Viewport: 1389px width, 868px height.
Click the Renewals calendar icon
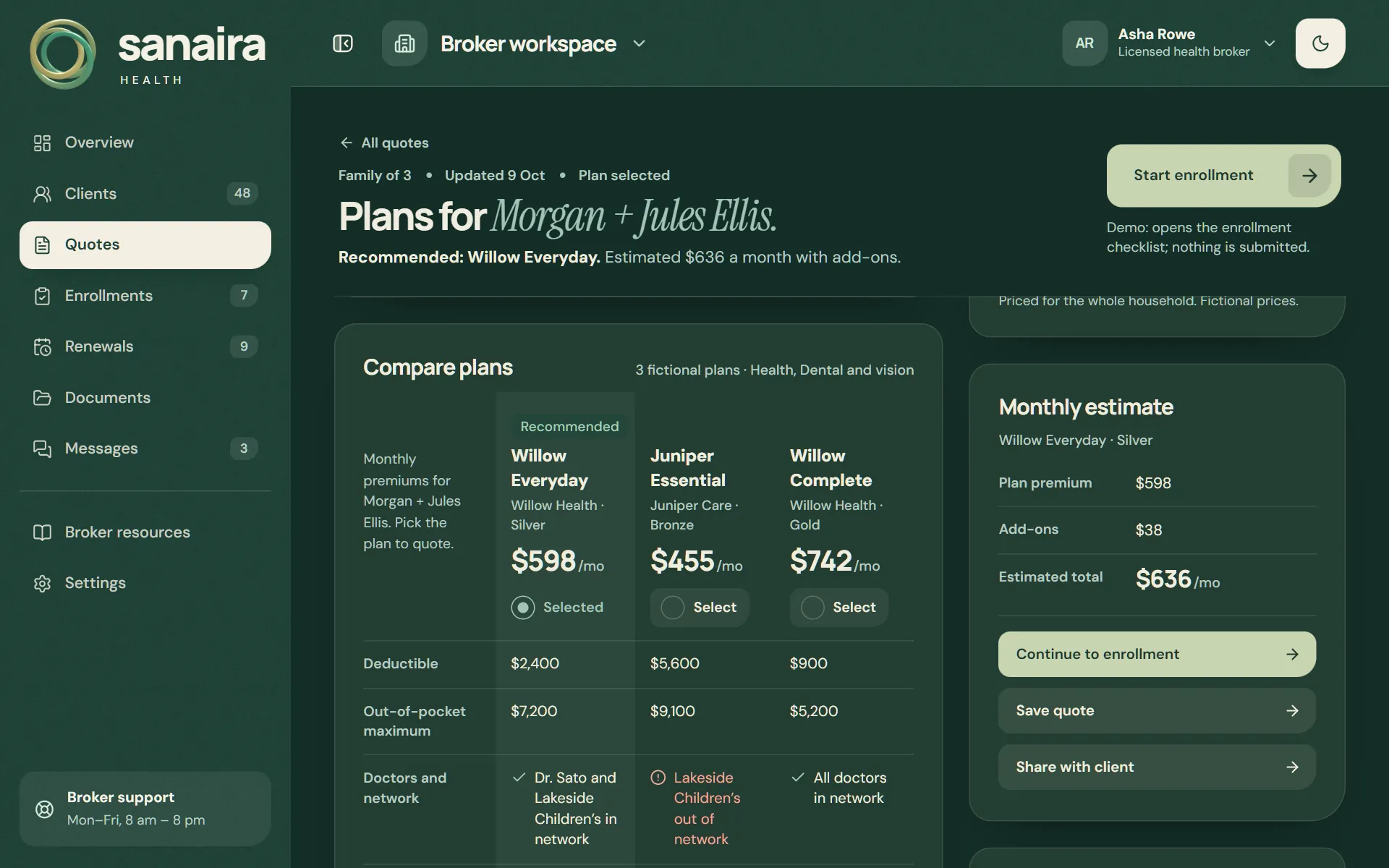42,346
